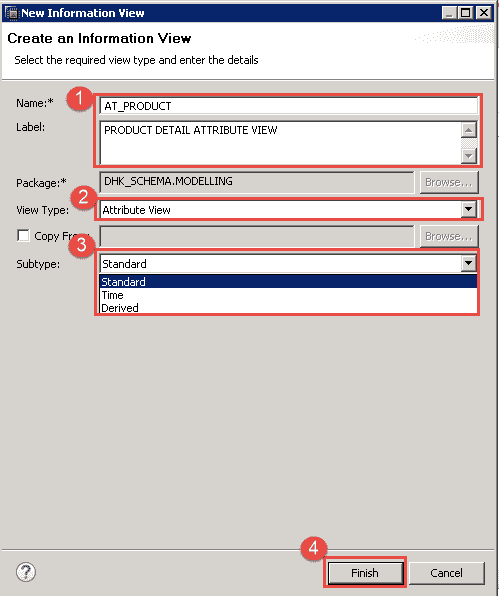This screenshot has height=596, width=499.
Task: Click the Finish button
Action: point(365,573)
